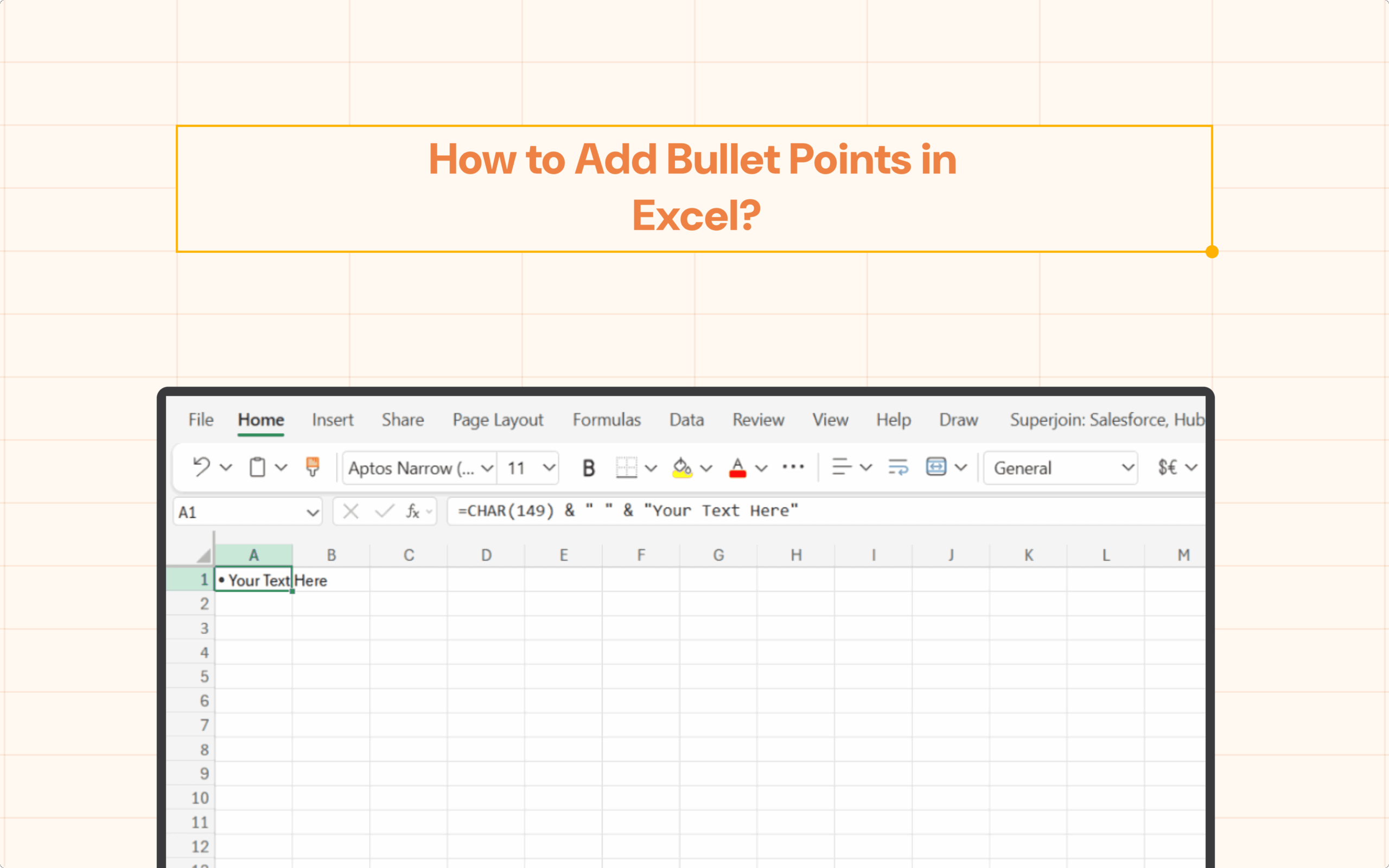Screen dimensions: 1389x868
Task: Toggle Bold formatting
Action: point(588,468)
